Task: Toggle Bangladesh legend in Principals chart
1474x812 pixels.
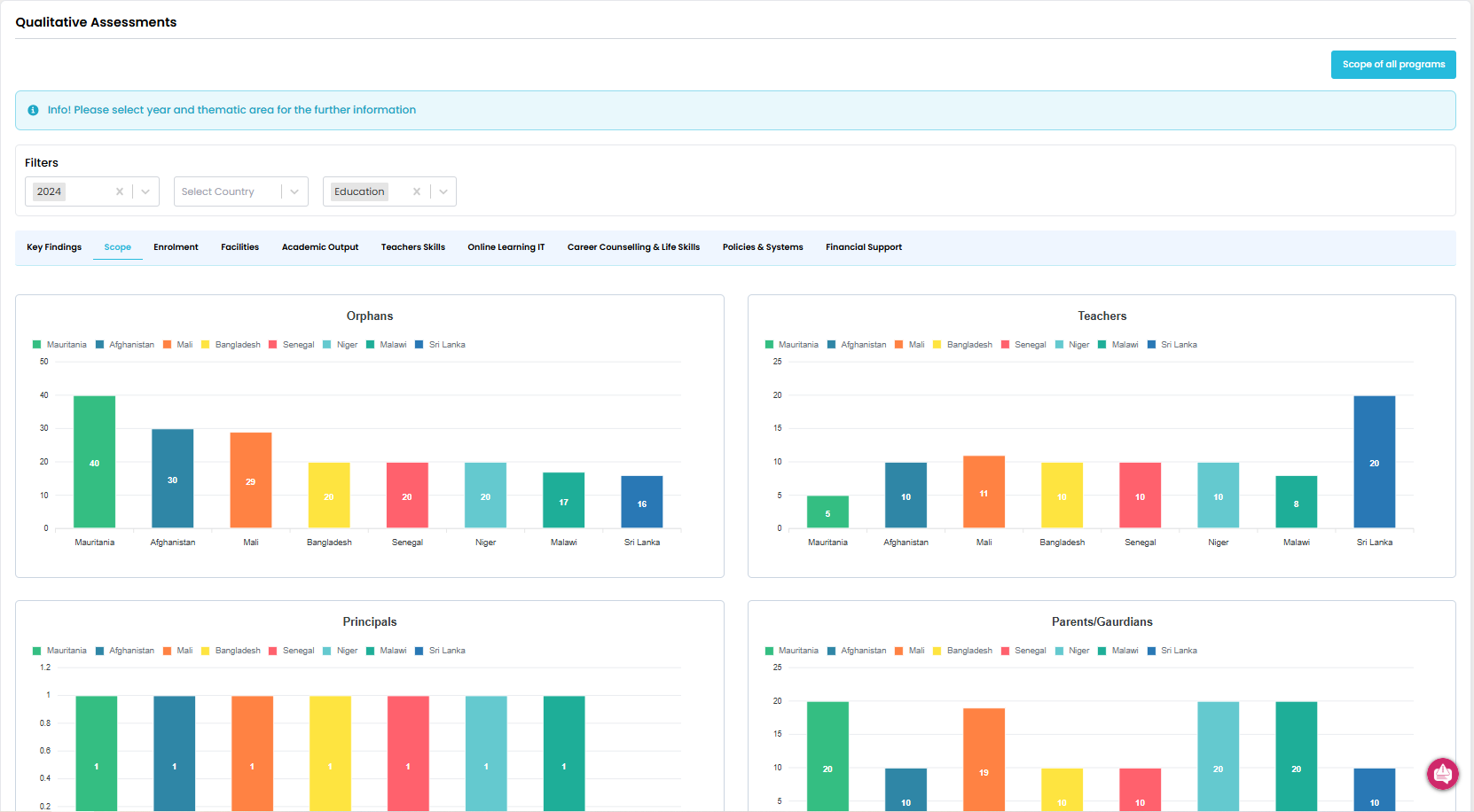Action: 231,651
